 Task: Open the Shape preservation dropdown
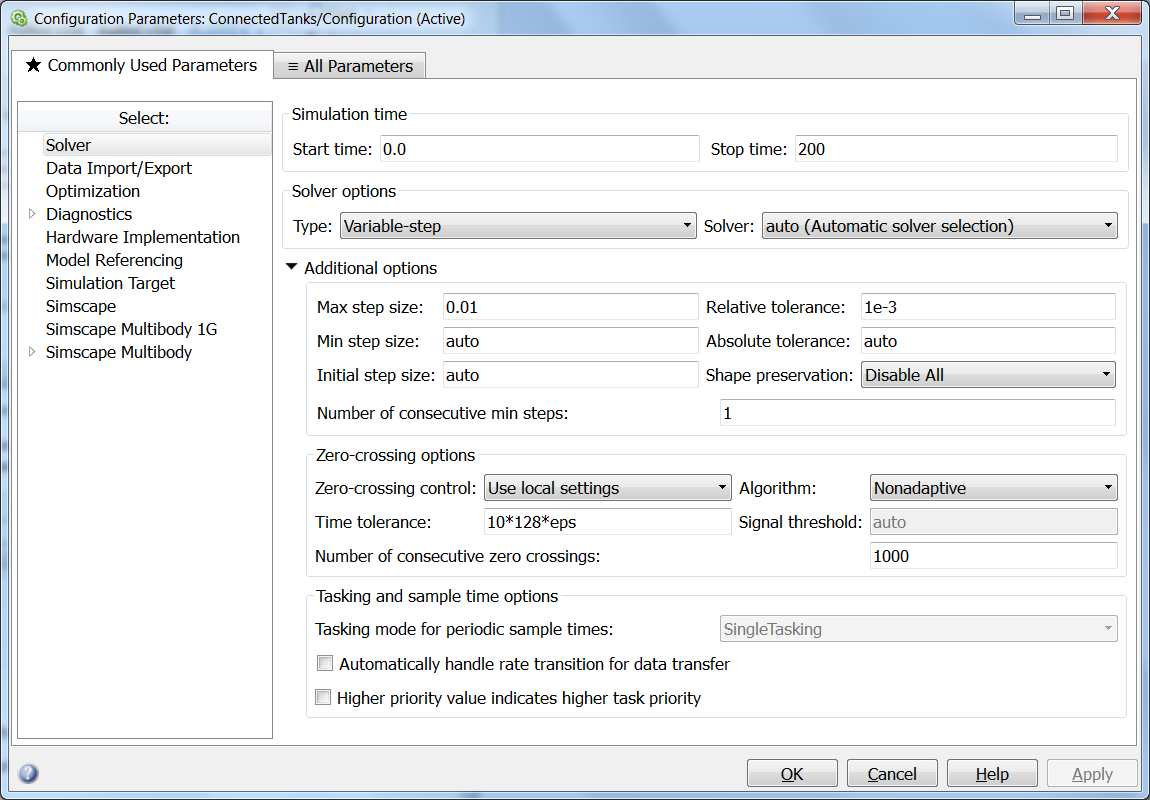[988, 375]
